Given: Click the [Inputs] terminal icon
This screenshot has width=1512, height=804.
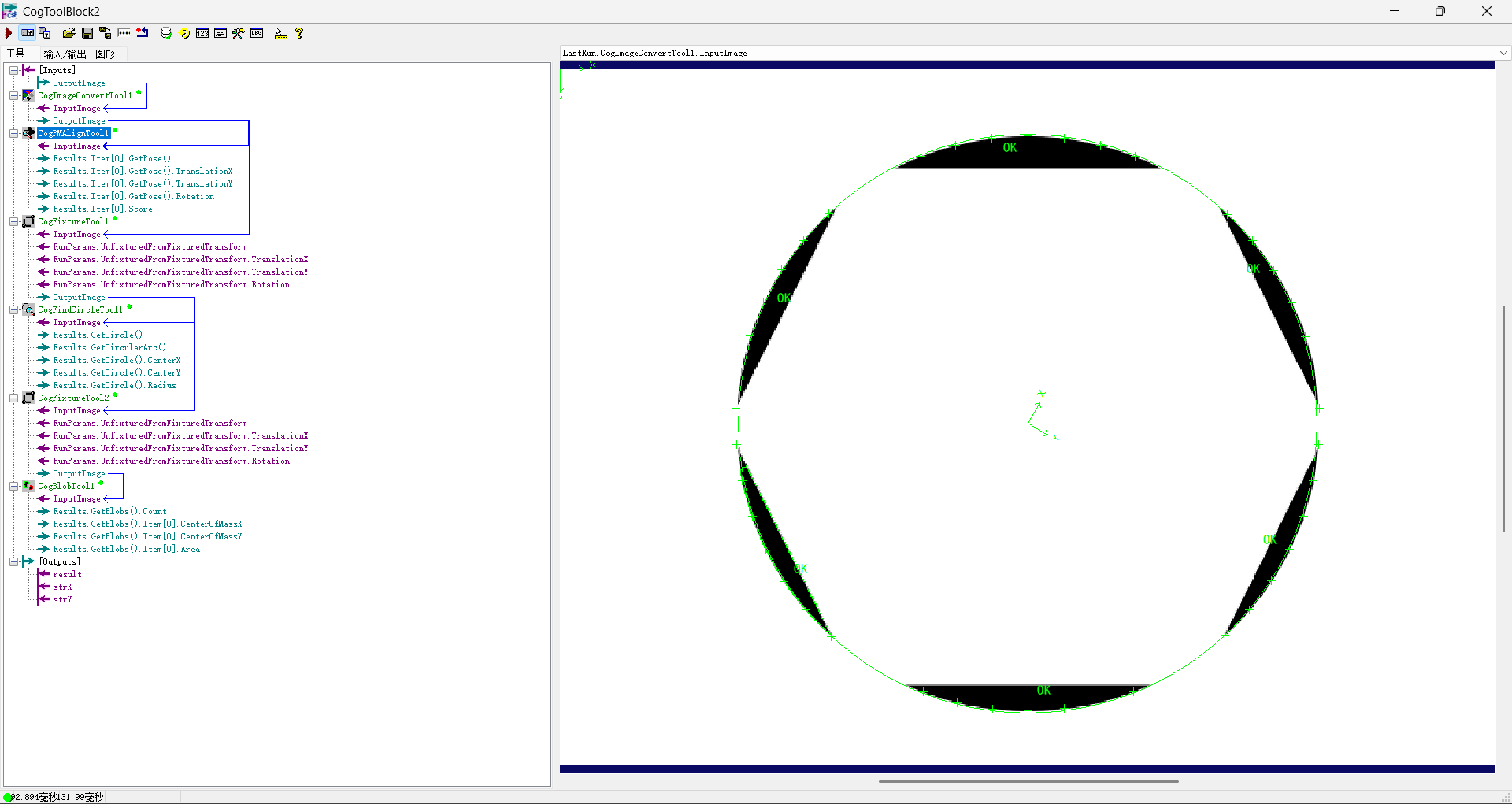Looking at the screenshot, I should click(28, 70).
